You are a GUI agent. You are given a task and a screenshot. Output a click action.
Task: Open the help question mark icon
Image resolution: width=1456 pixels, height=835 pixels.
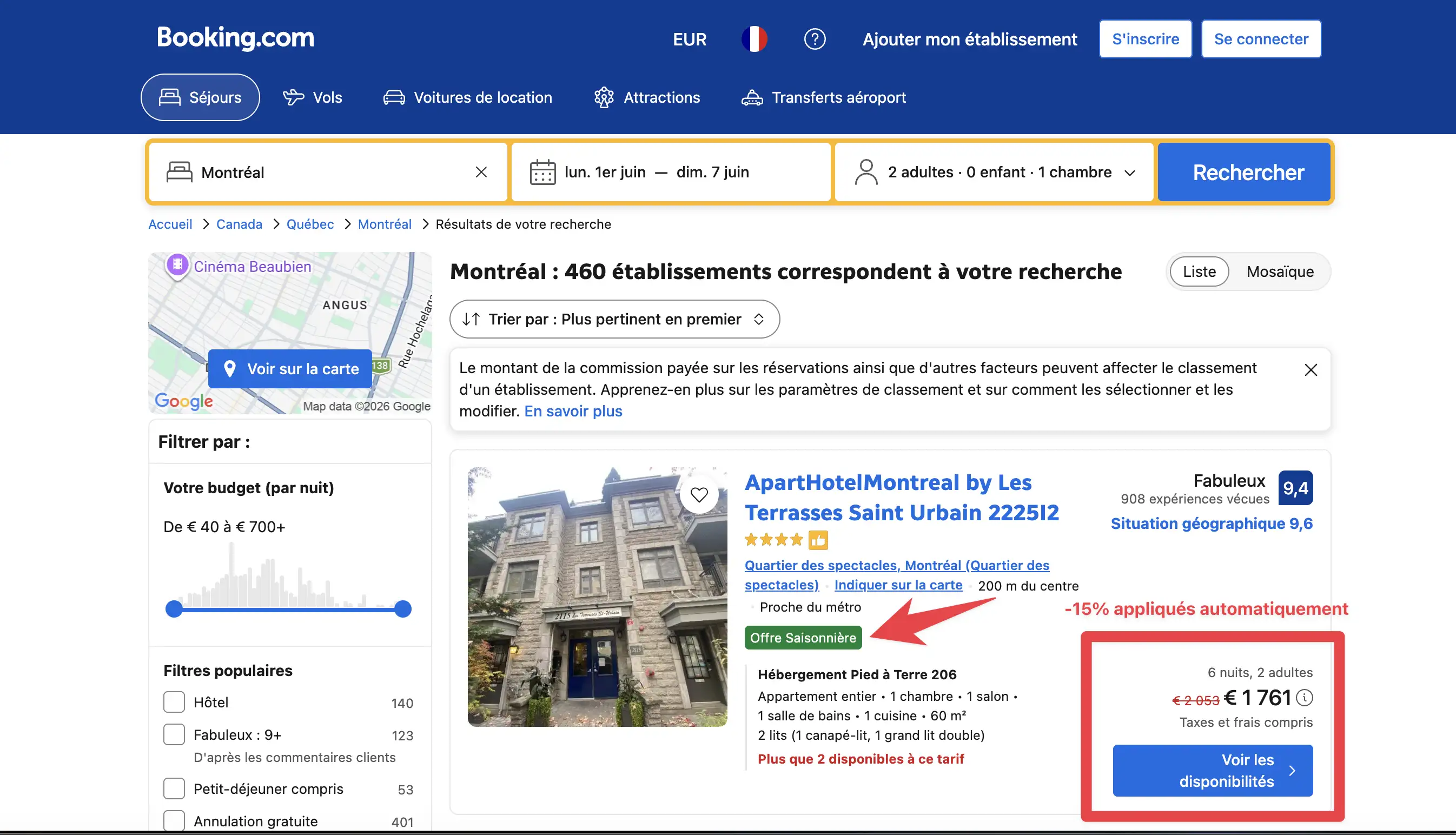(x=815, y=38)
